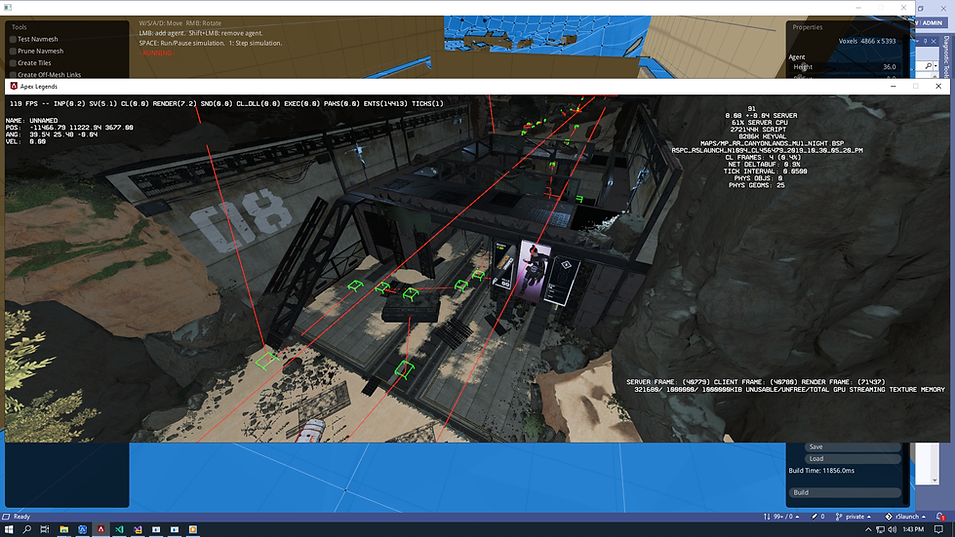Open Windows Action Center notifications

[939, 530]
